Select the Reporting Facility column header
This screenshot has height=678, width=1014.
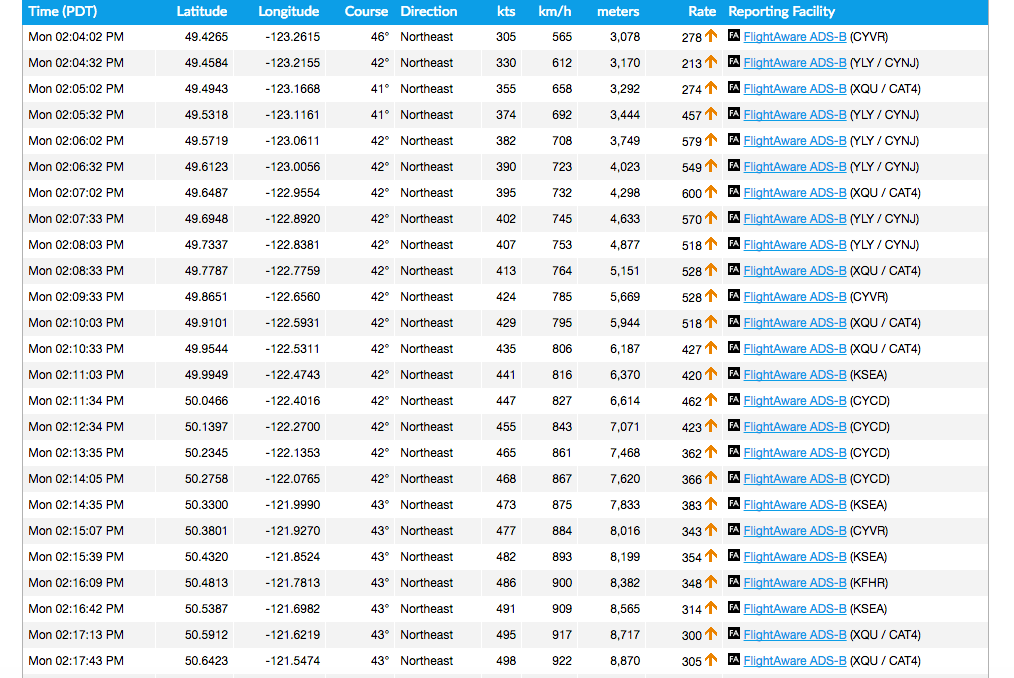pyautogui.click(x=781, y=12)
